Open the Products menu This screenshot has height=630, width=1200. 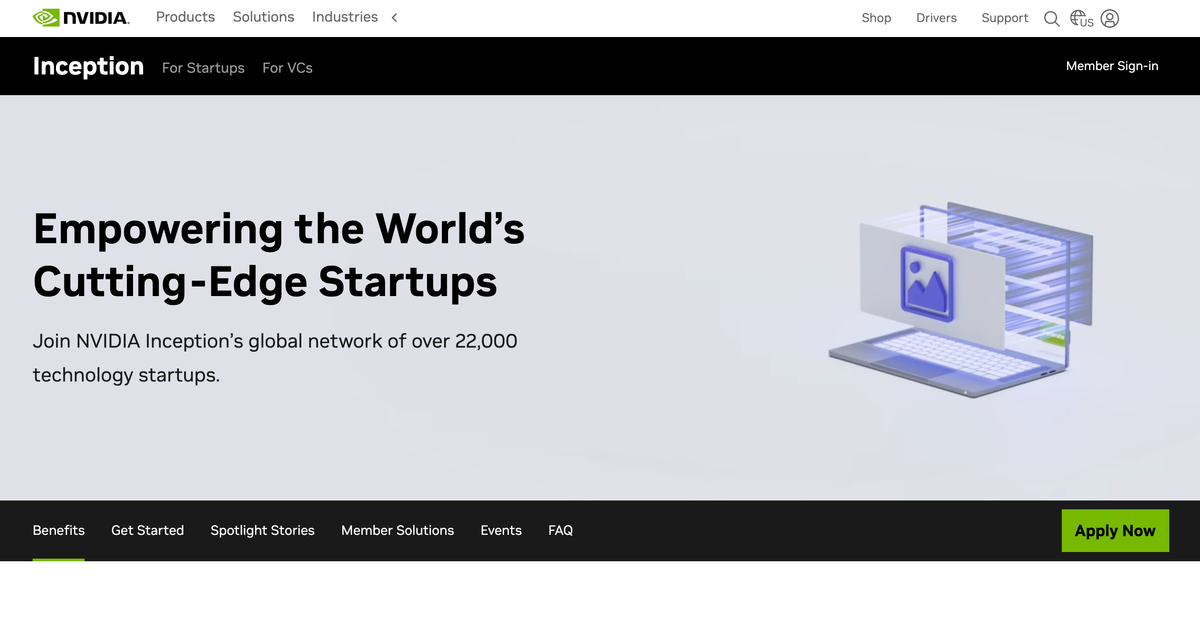(x=185, y=17)
